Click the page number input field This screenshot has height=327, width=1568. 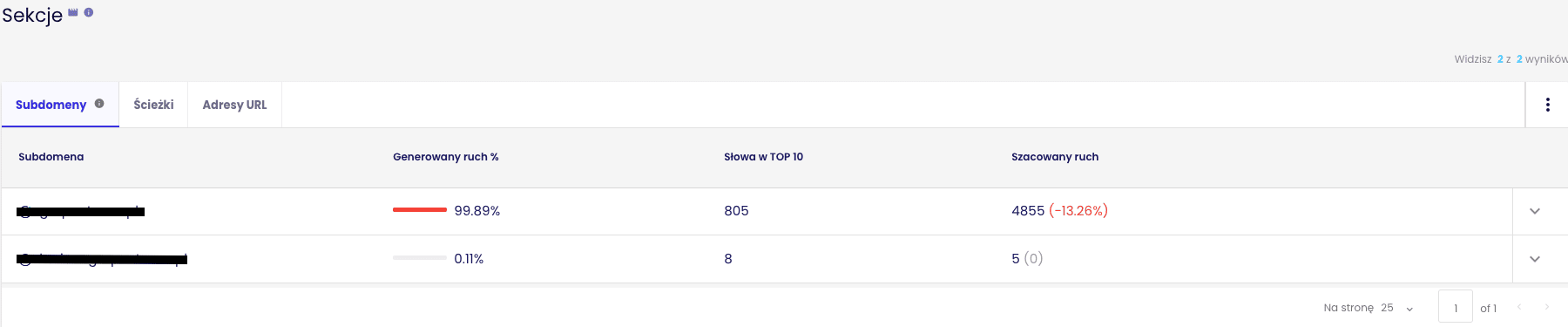click(x=1456, y=307)
